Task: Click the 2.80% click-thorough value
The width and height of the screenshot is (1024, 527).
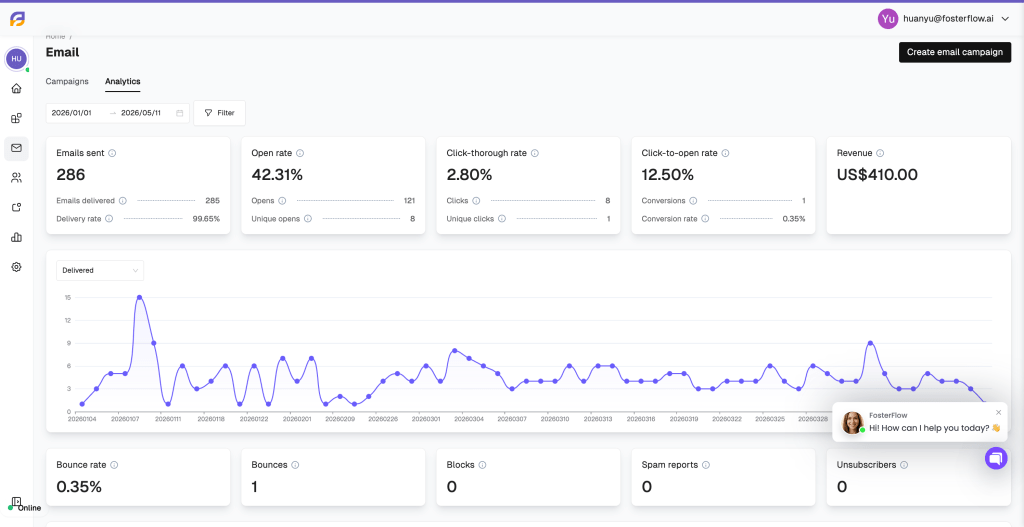Action: pyautogui.click(x=469, y=174)
